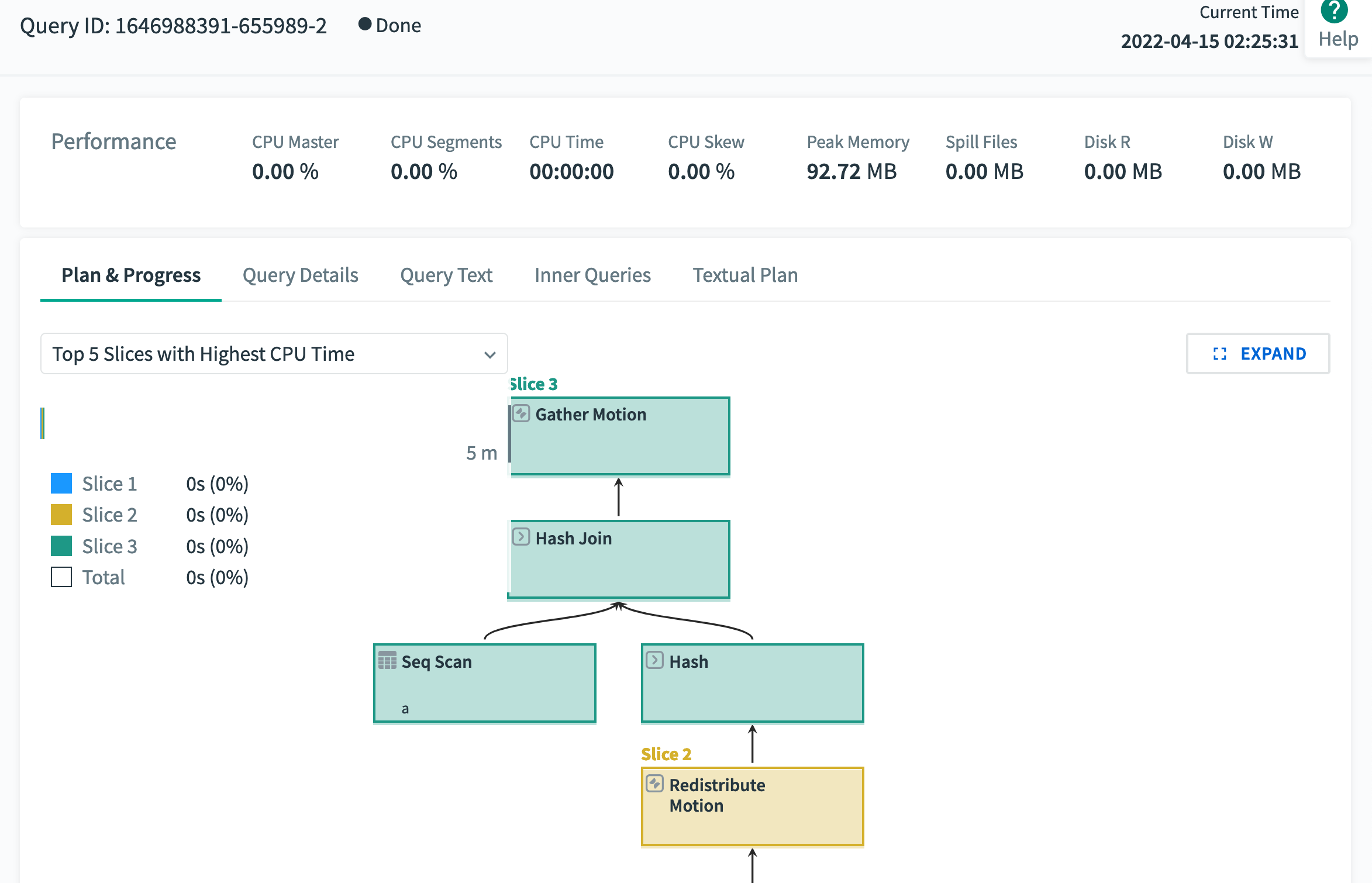Click the Slice 1 legend label

pos(109,484)
